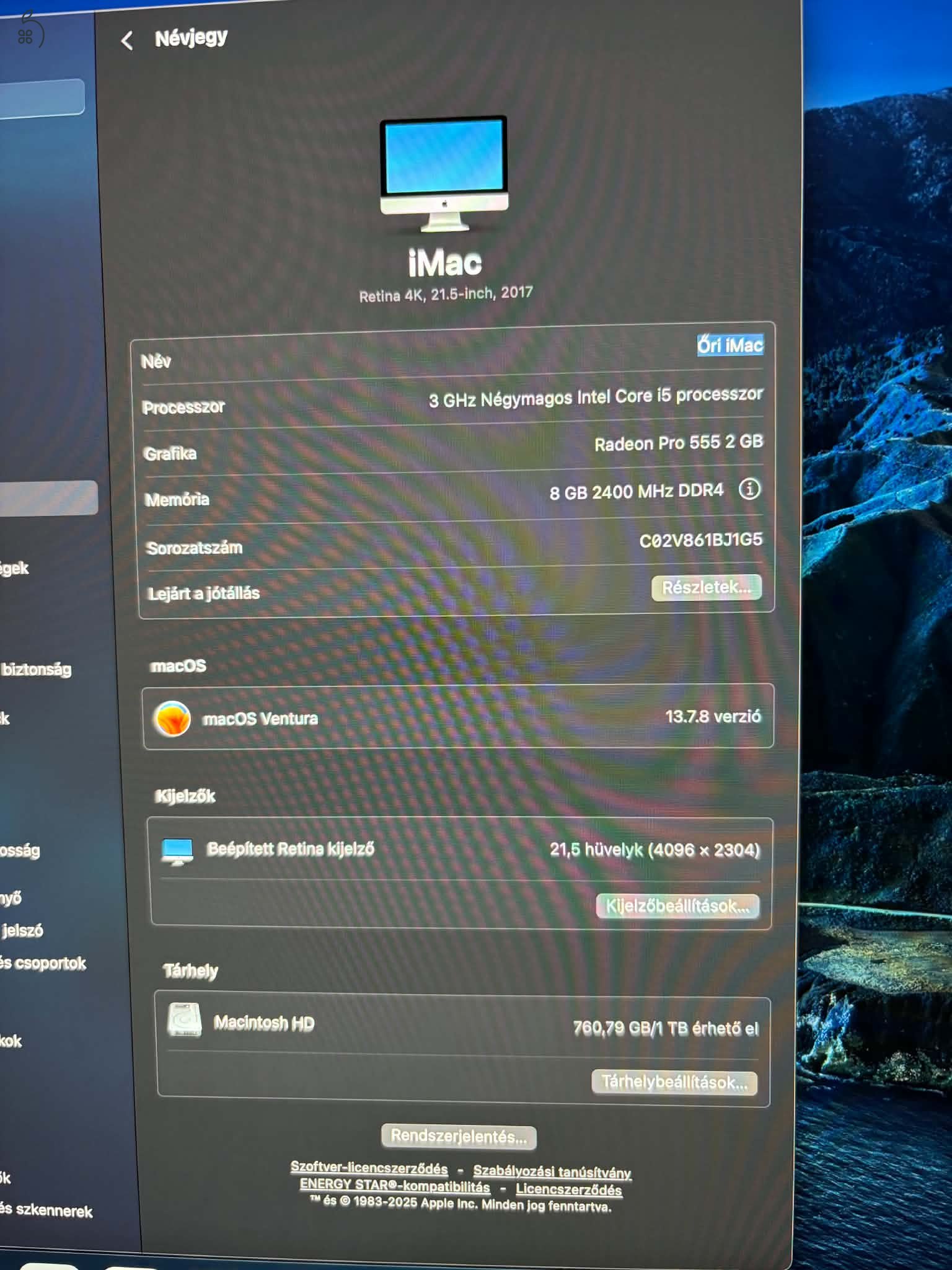The height and width of the screenshot is (1270, 952).
Task: Open Kijelzőbeállítások… display settings
Action: pos(677,906)
